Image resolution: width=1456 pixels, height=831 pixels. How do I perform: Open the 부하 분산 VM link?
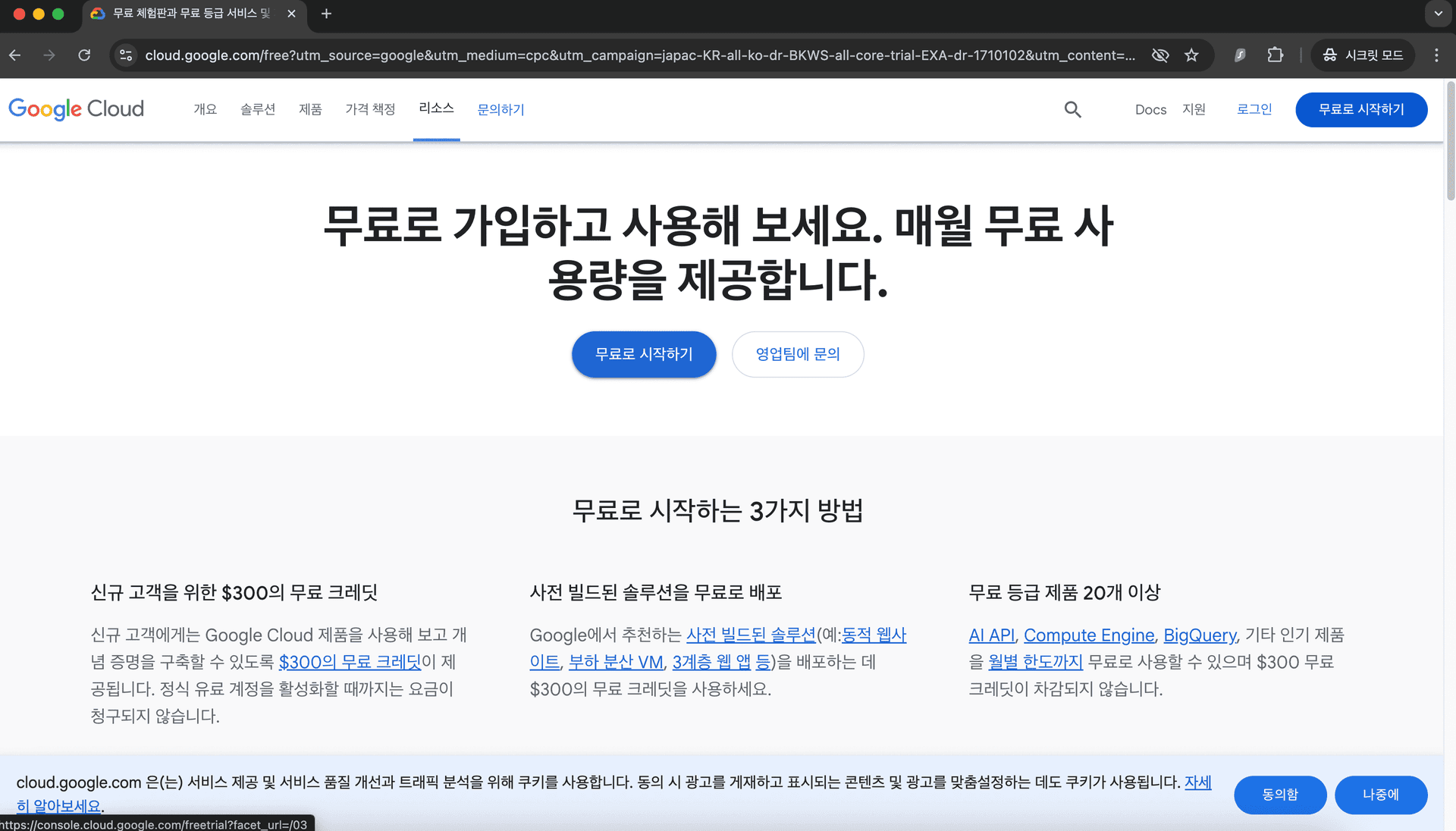pos(616,662)
